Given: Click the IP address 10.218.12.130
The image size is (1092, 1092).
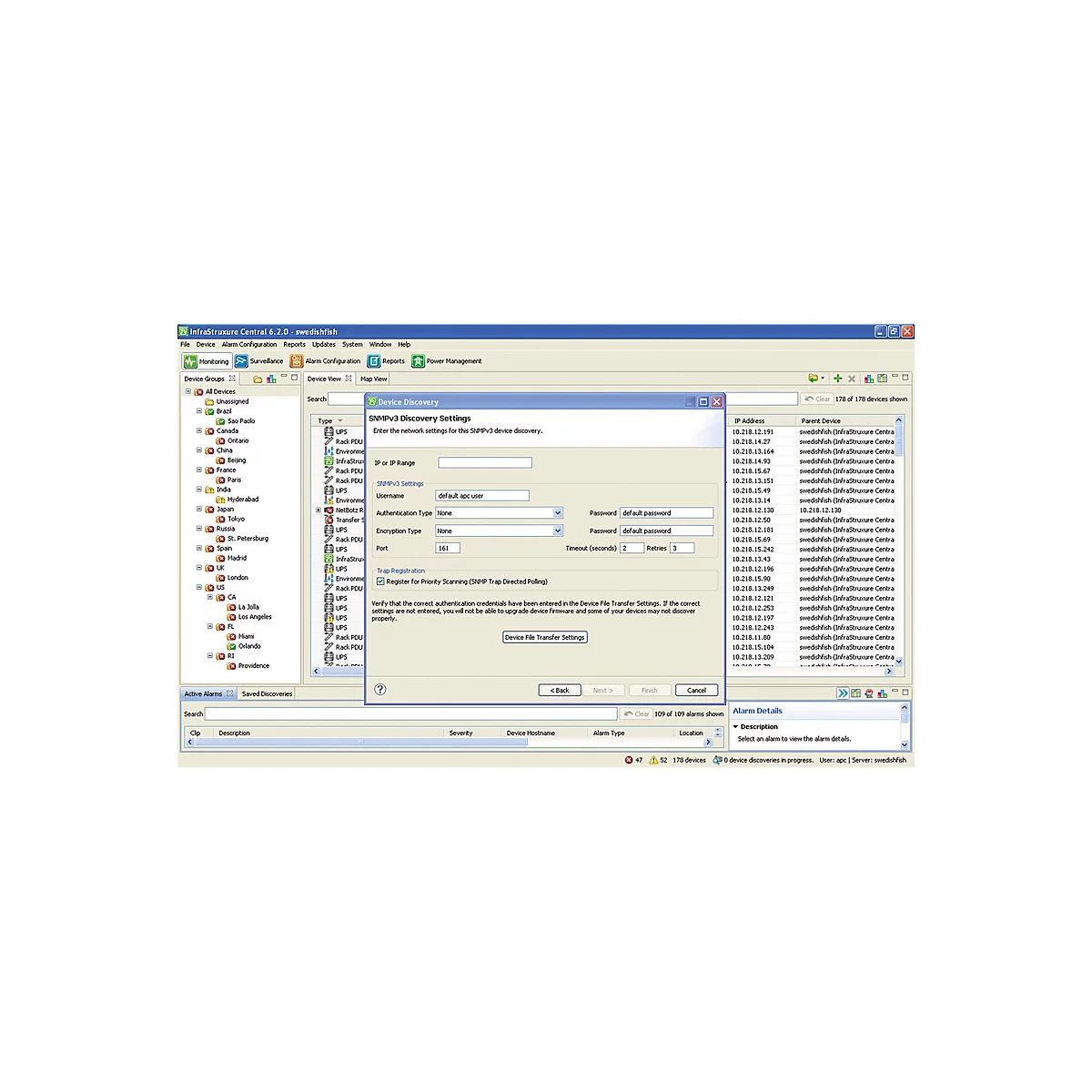Looking at the screenshot, I should point(753,511).
